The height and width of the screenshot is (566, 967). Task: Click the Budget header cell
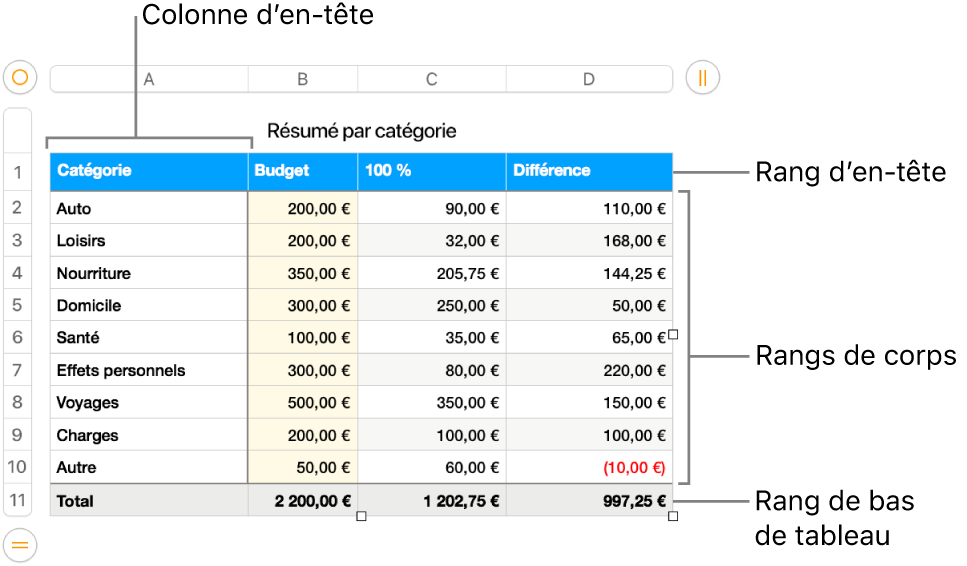(302, 171)
